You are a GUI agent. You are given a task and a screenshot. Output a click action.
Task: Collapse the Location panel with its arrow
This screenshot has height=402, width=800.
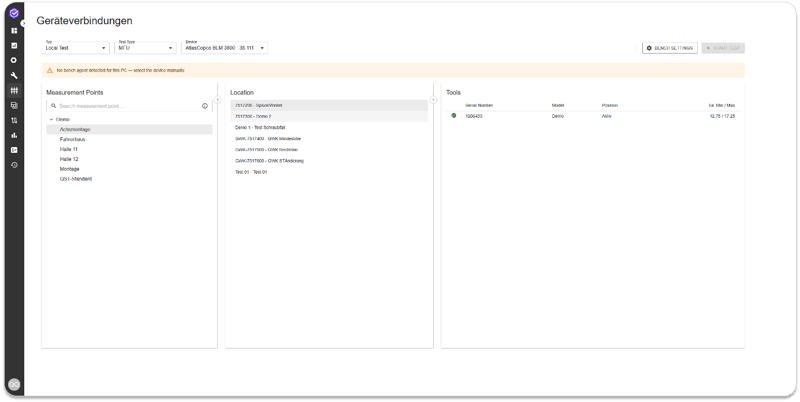click(x=433, y=100)
